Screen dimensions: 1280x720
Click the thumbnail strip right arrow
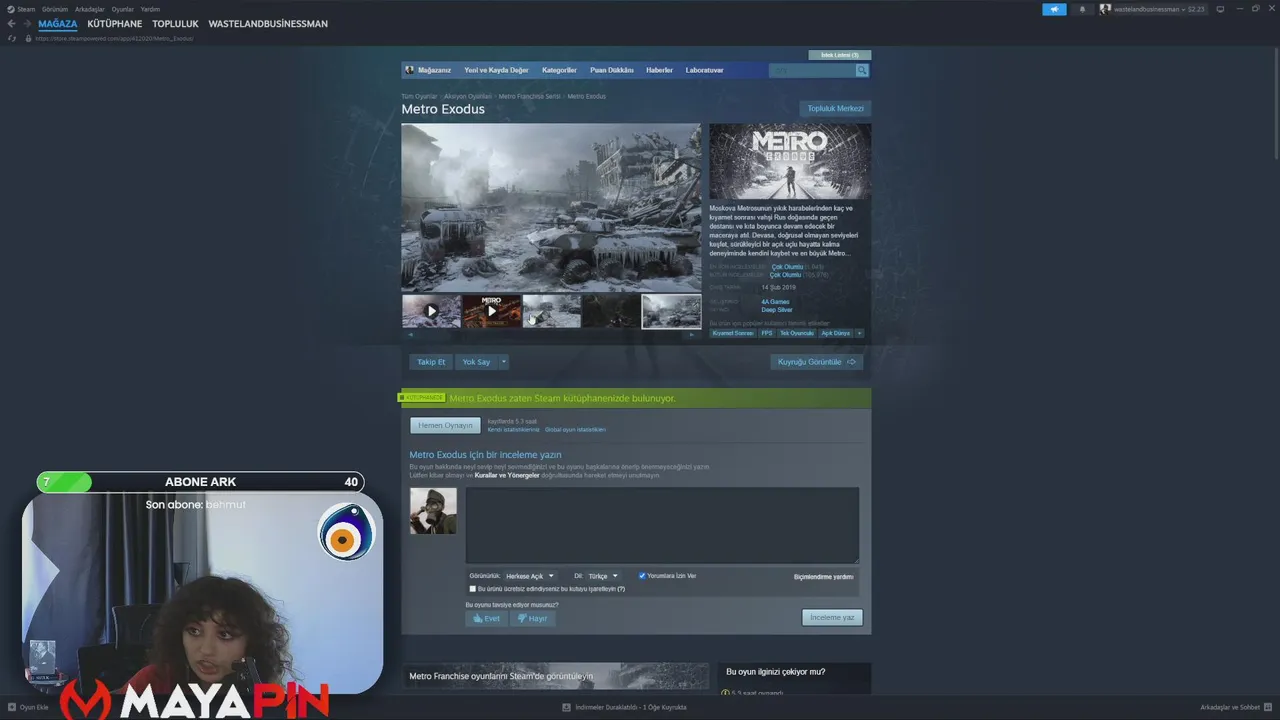coord(692,334)
